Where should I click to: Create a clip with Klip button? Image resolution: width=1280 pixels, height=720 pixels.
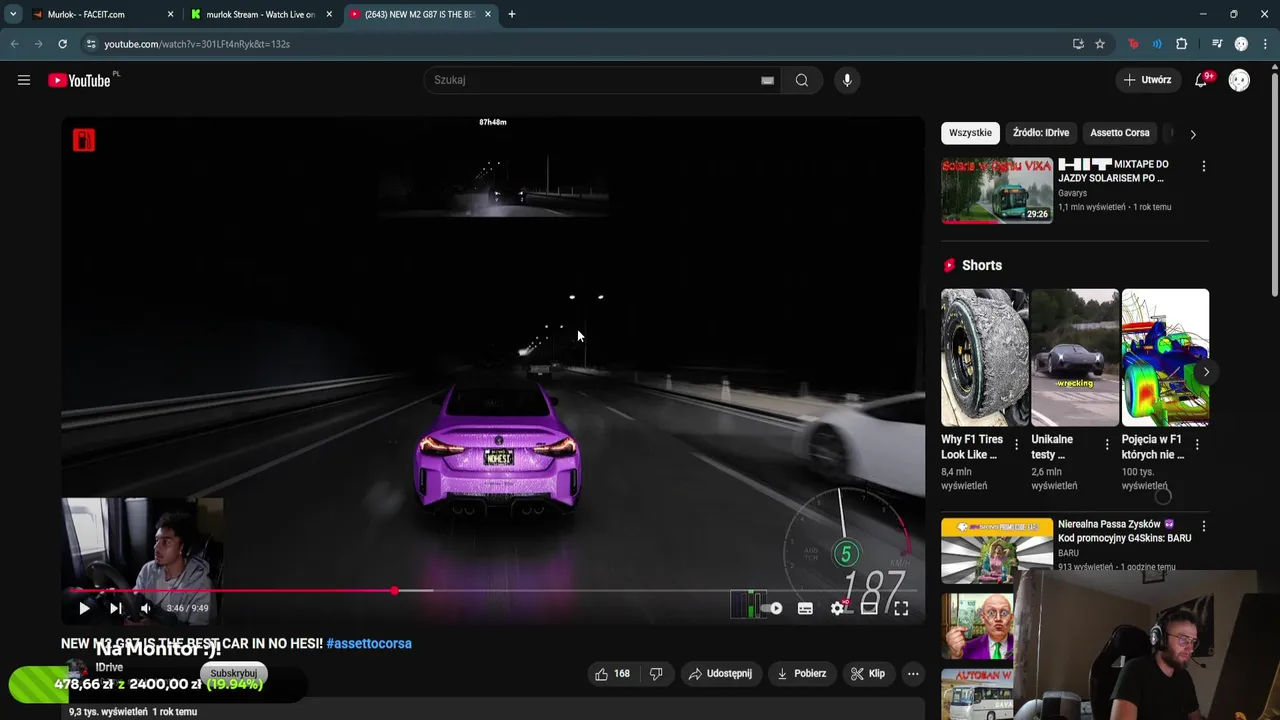tap(868, 674)
